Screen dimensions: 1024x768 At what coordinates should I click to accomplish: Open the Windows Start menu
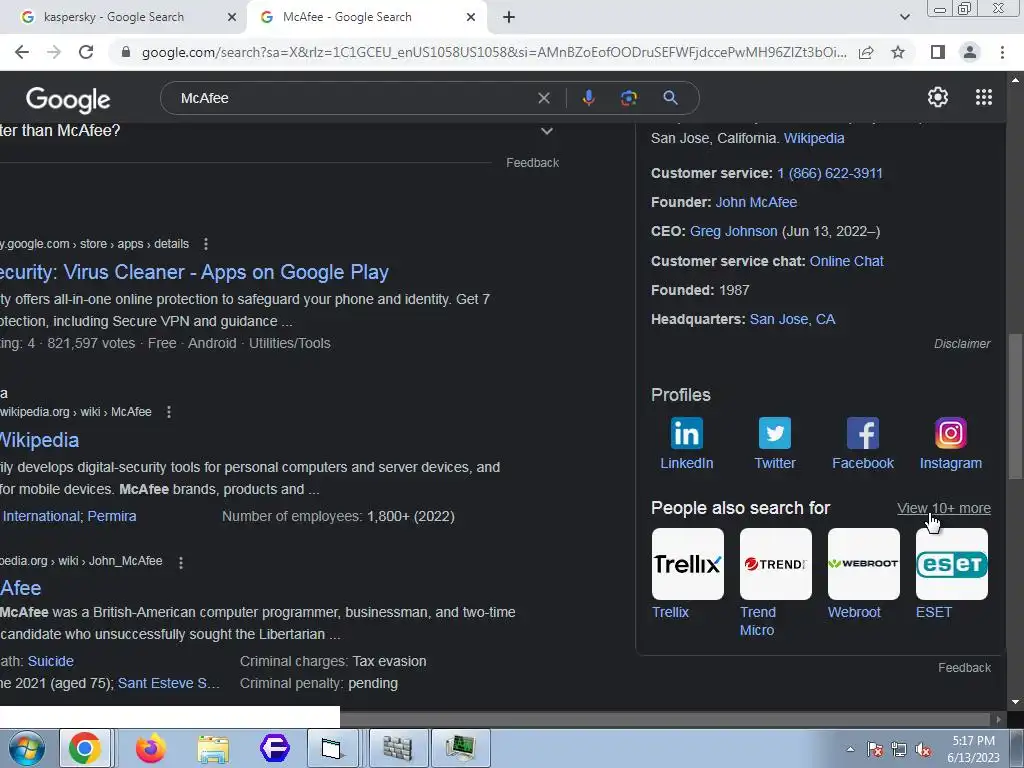pyautogui.click(x=26, y=748)
